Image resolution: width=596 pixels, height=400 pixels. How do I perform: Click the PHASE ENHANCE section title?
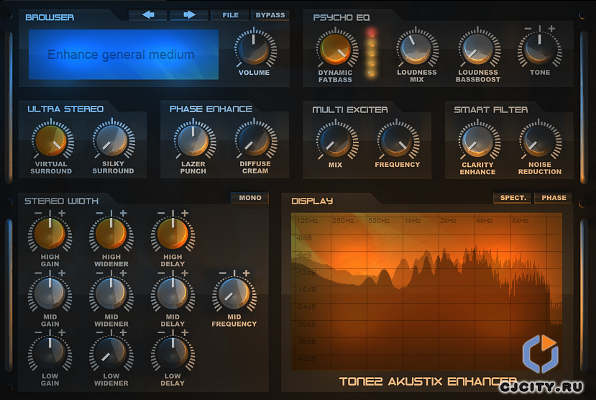click(x=211, y=109)
